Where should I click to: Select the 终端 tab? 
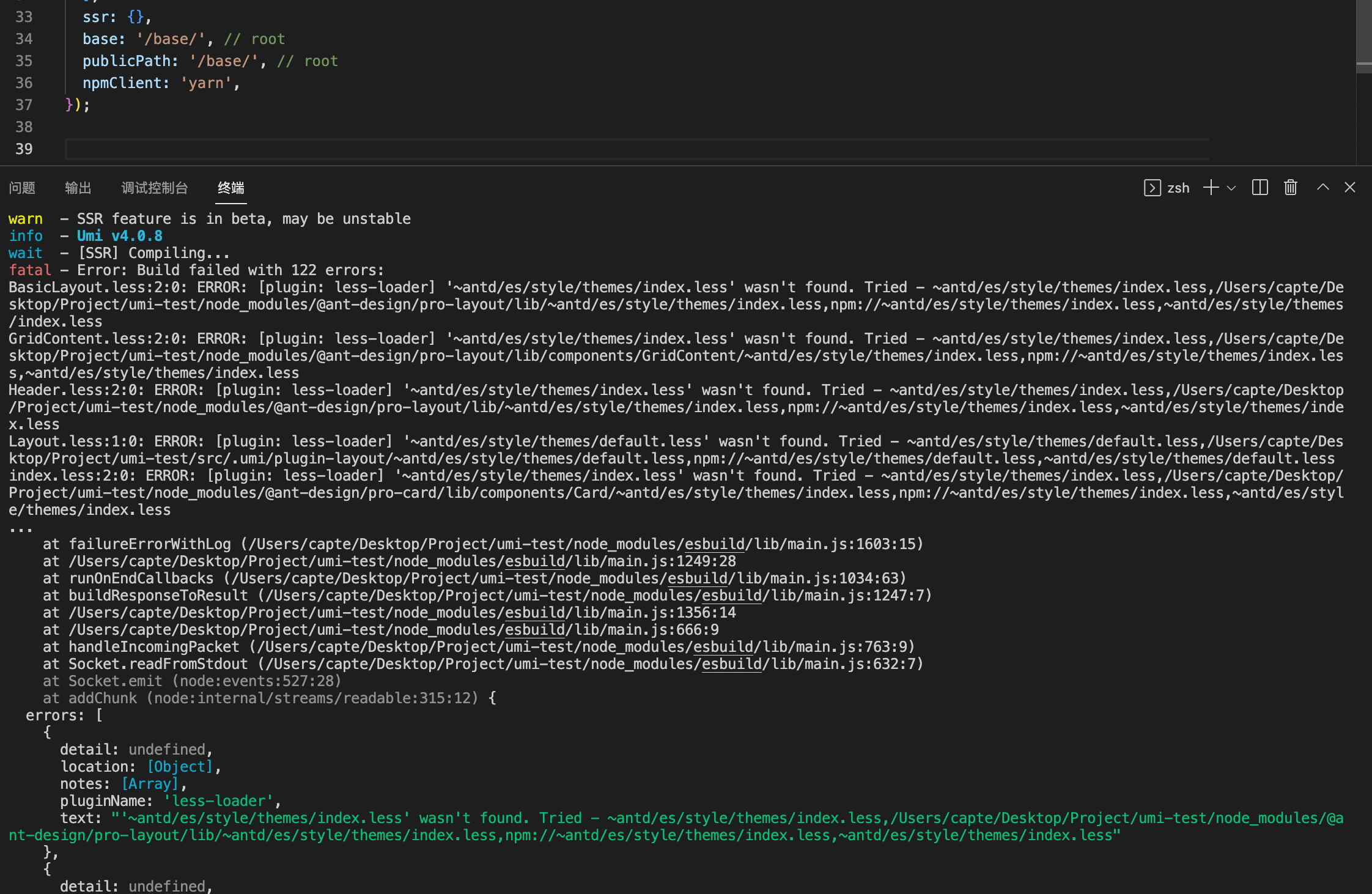tap(231, 188)
